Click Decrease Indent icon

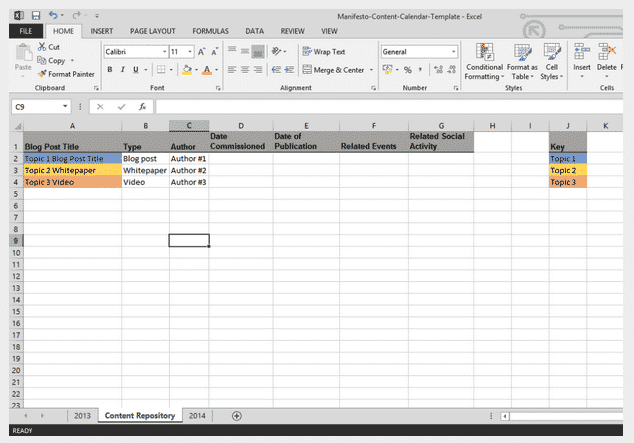tap(276, 70)
